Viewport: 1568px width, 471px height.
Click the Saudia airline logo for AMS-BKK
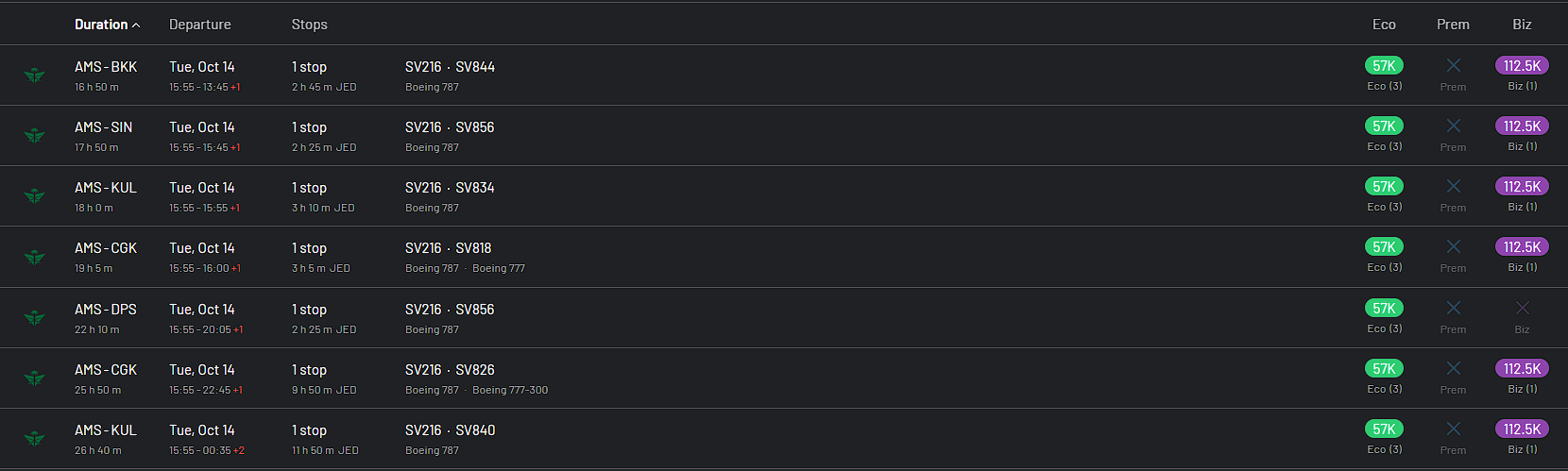tap(35, 76)
